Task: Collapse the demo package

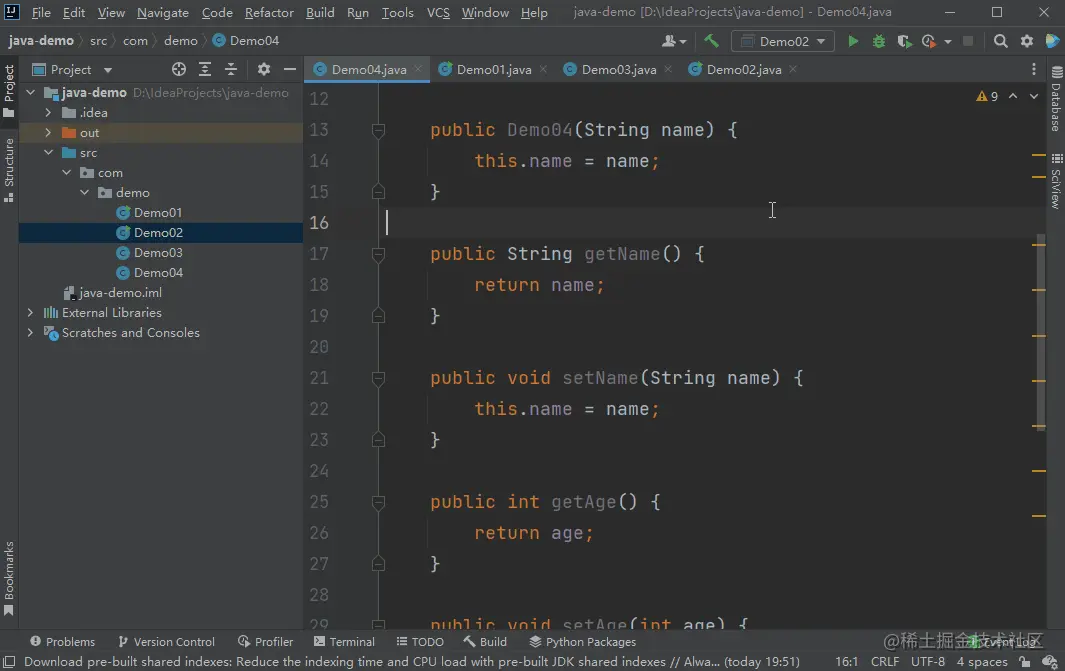Action: (84, 192)
